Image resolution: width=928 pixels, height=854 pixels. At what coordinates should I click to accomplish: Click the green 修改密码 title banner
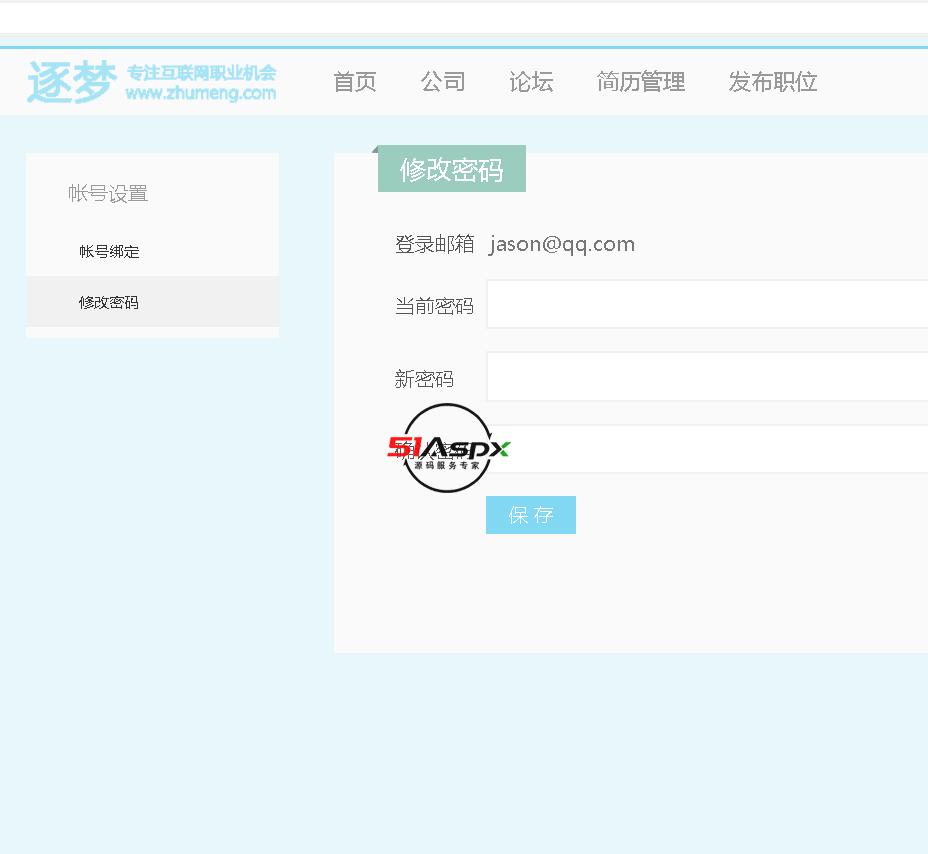click(x=451, y=170)
